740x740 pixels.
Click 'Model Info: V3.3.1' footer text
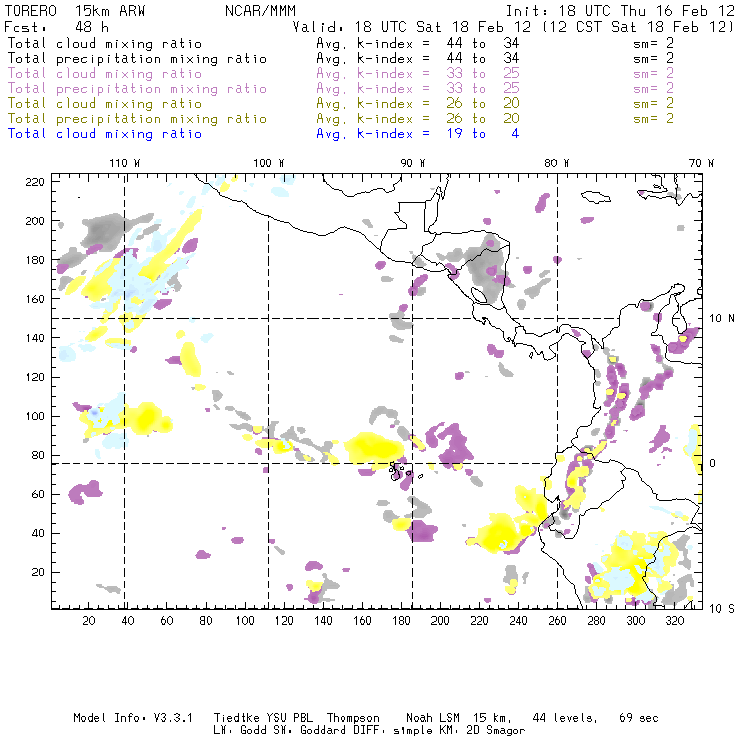tap(133, 718)
